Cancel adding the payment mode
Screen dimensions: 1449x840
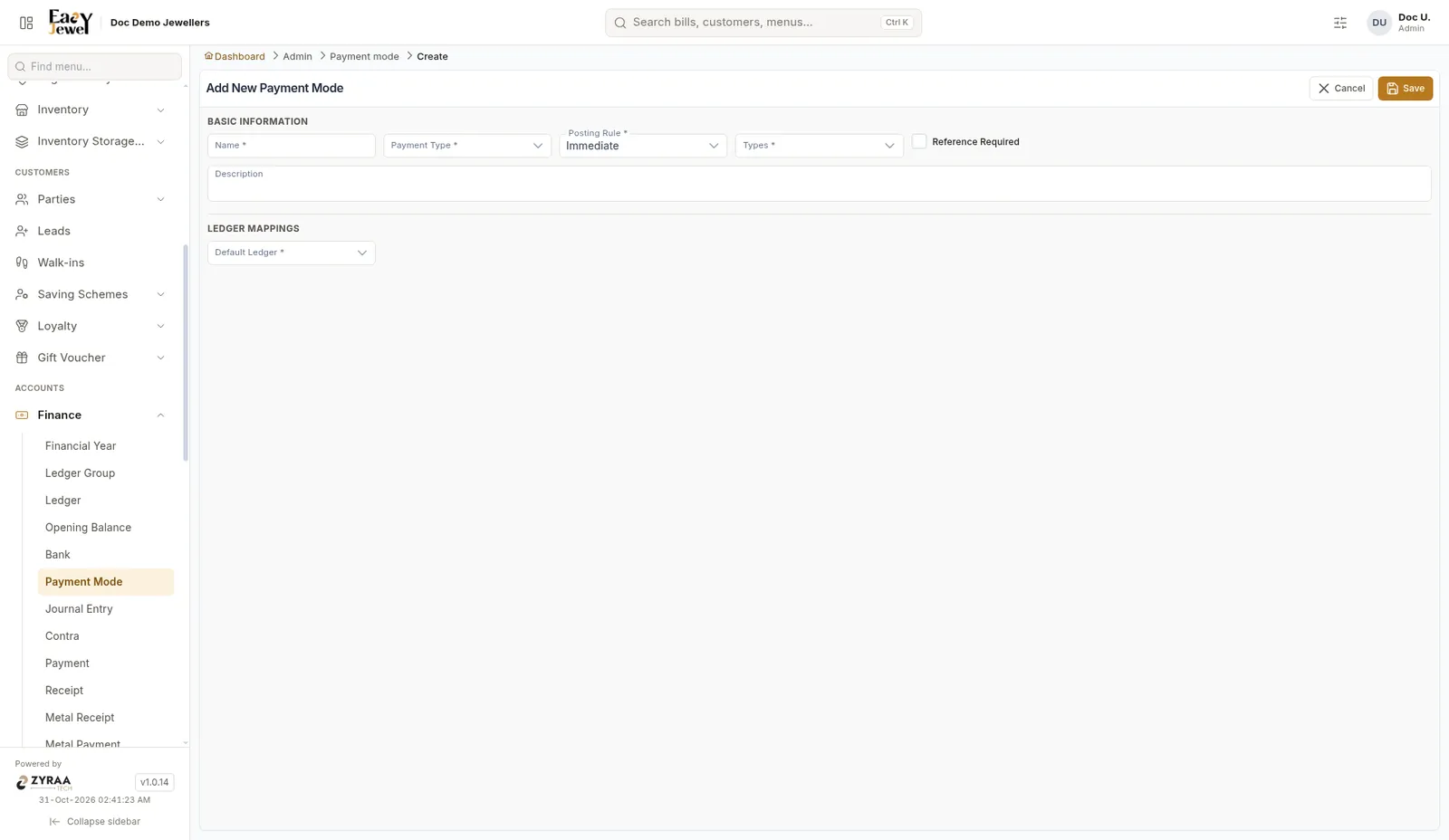[x=1341, y=89]
